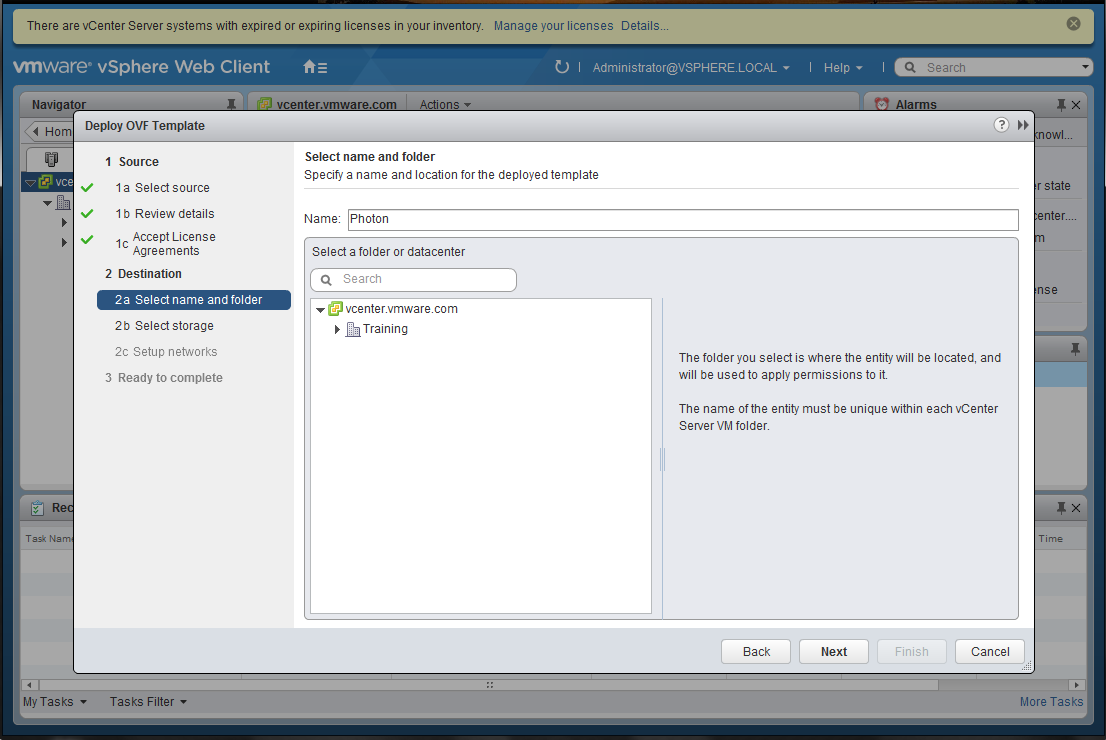Click the folder or datacenter Search field

[x=413, y=279]
